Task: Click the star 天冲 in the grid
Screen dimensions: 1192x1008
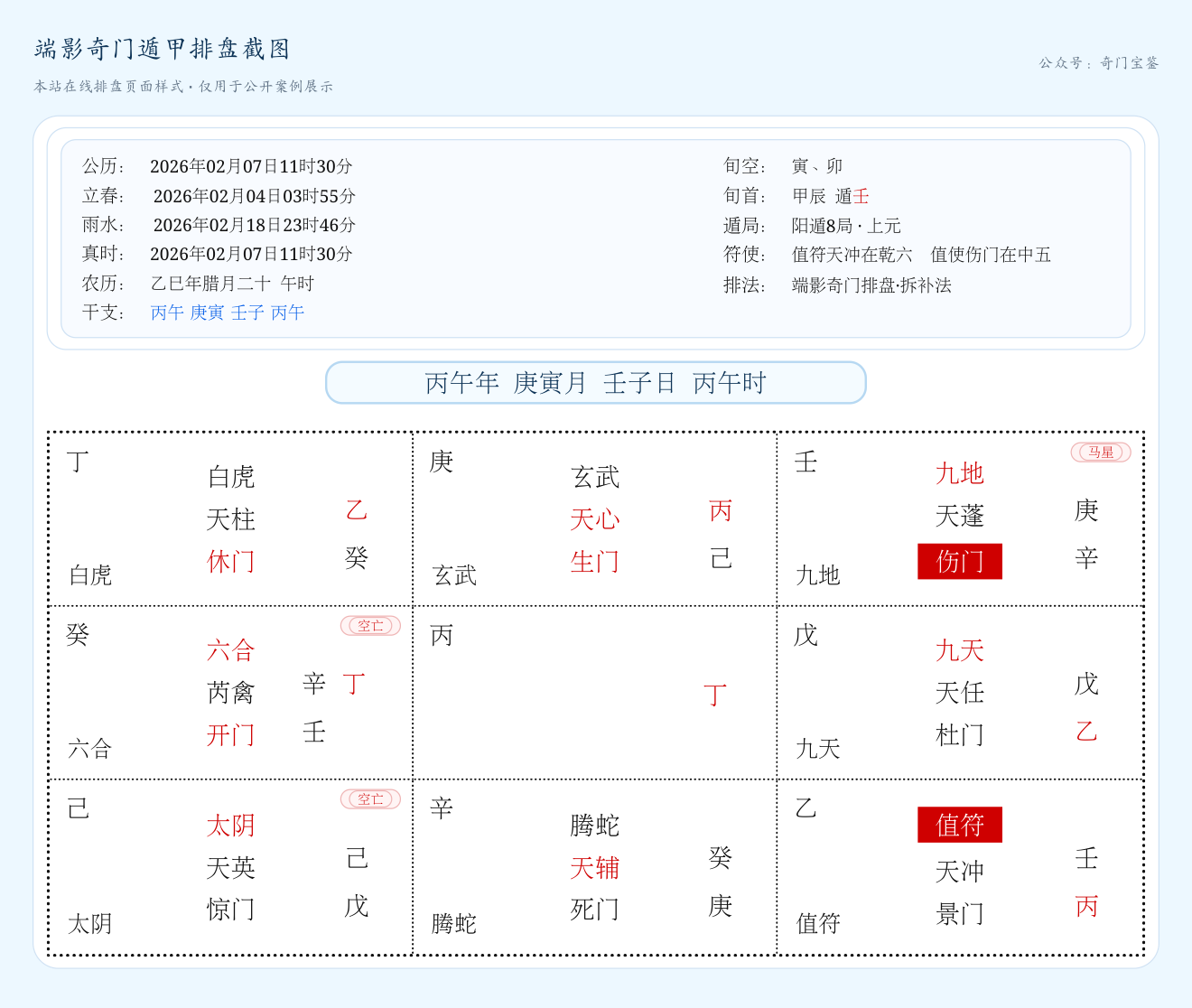Action: (x=960, y=872)
